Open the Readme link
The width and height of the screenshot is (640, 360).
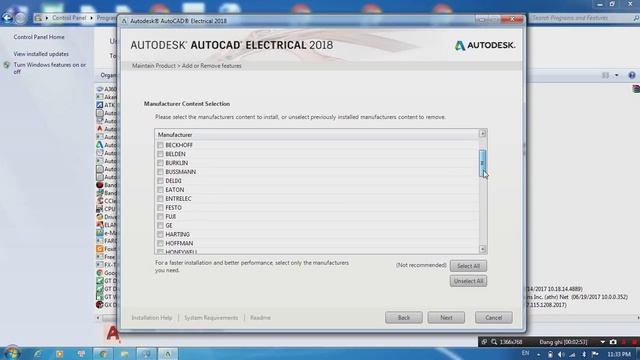coord(260,318)
